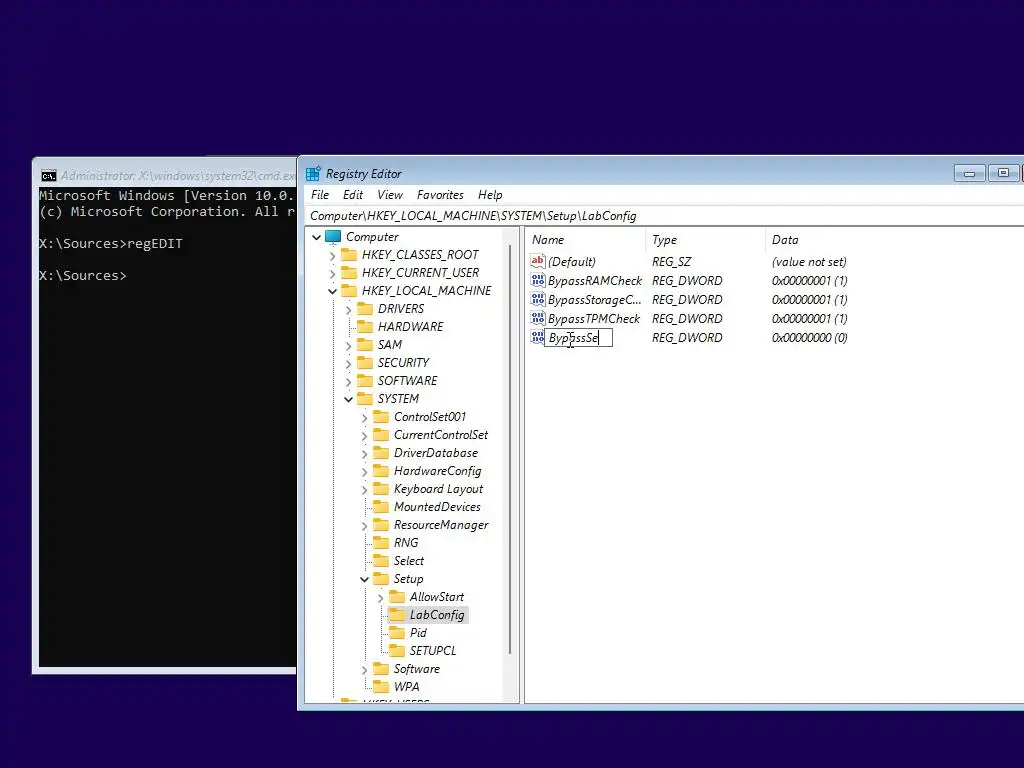Click the (value not set) data cell
The height and width of the screenshot is (768, 1024).
pos(809,262)
